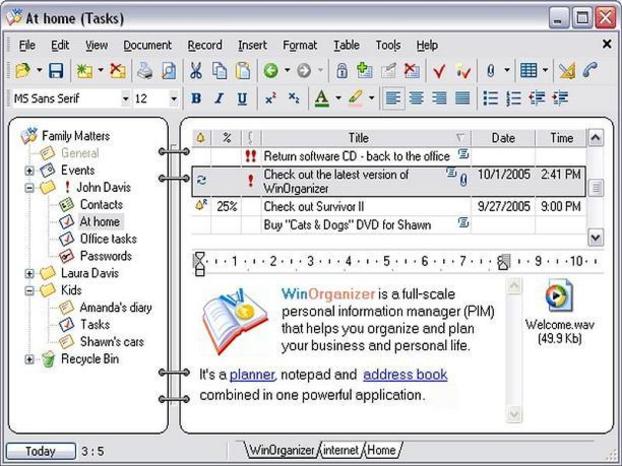Viewport: 622px width, 466px height.
Task: Expand the Recycle Bin tree node
Action: pos(29,359)
